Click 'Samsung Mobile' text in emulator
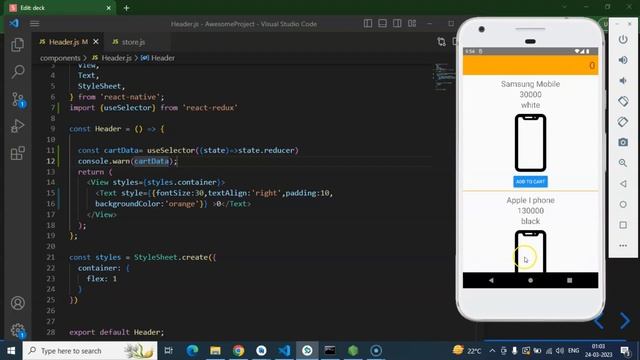640x360 pixels. pos(530,84)
